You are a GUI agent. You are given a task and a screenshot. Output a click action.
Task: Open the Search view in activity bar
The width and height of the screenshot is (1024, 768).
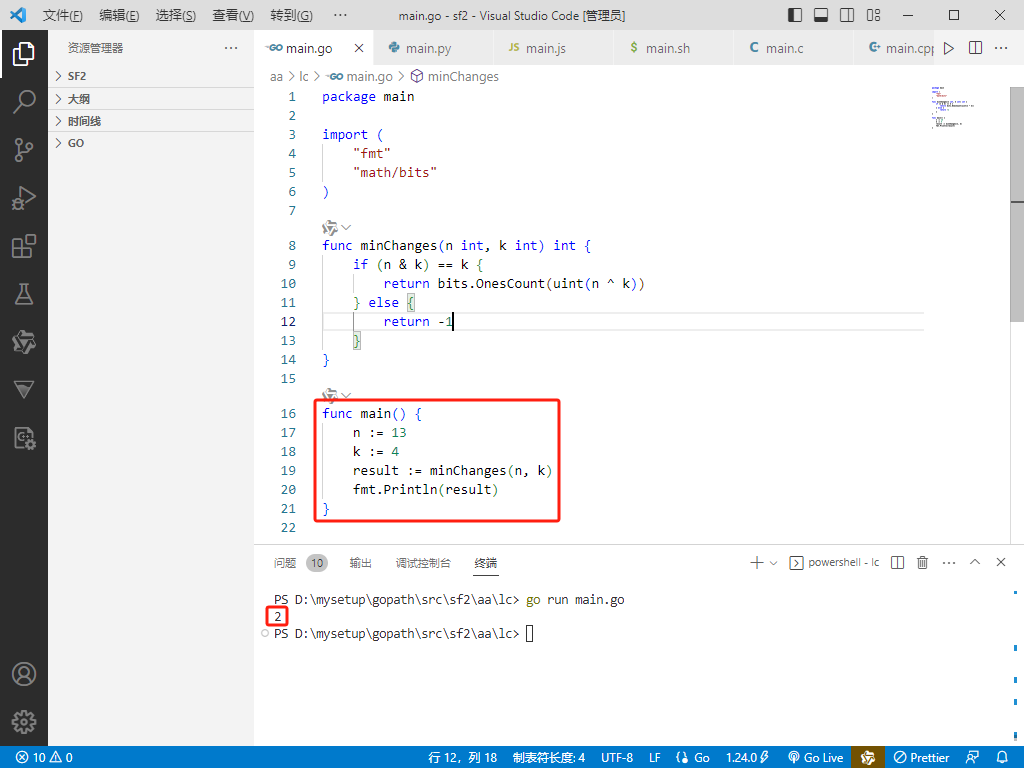pyautogui.click(x=24, y=102)
